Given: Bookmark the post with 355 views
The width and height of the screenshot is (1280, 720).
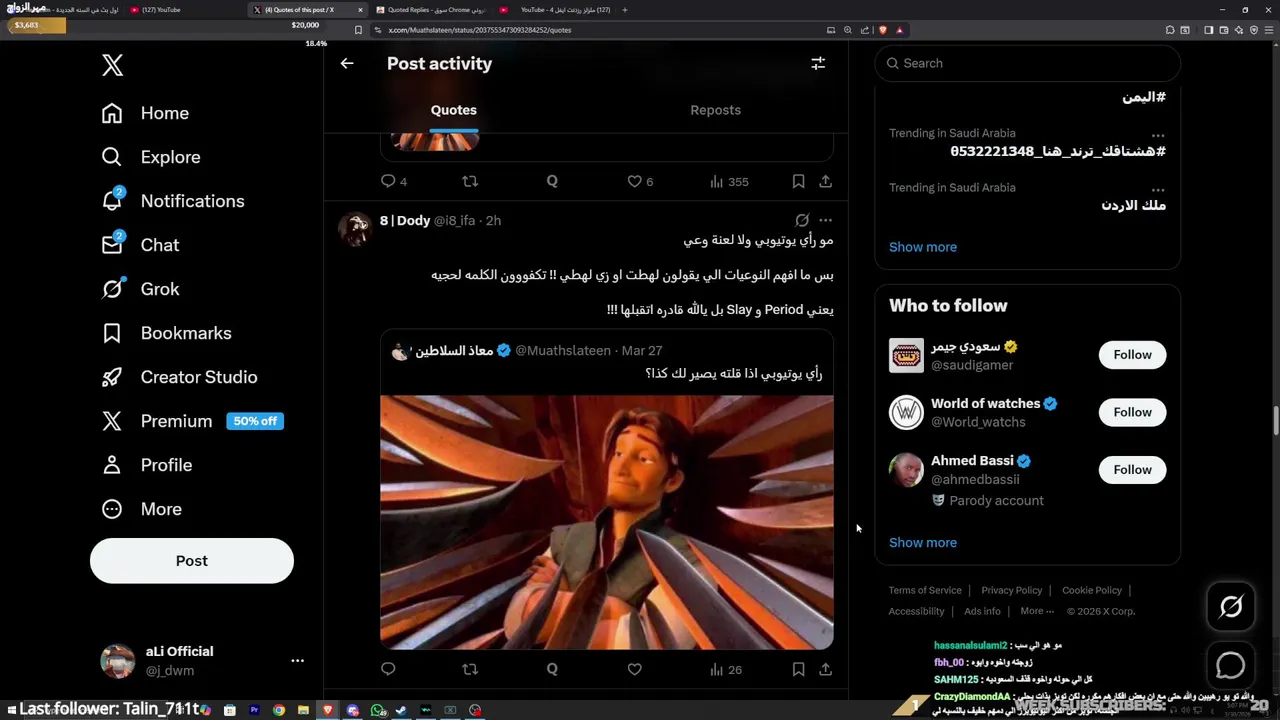Looking at the screenshot, I should click(x=798, y=181).
